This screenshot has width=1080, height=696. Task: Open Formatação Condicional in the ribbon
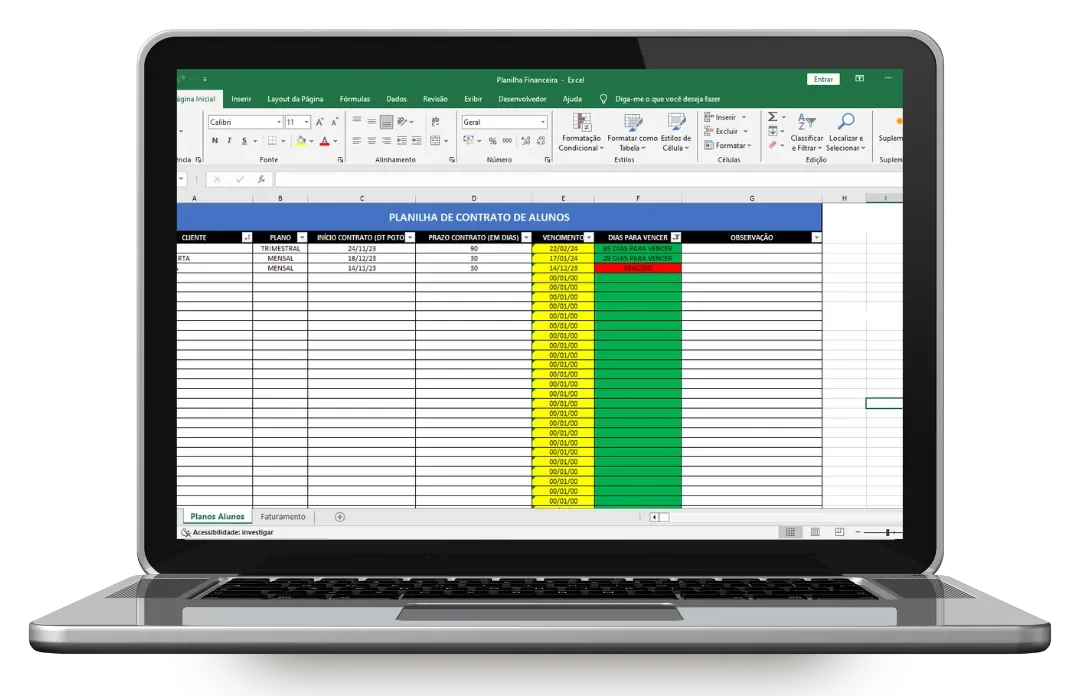coord(579,132)
